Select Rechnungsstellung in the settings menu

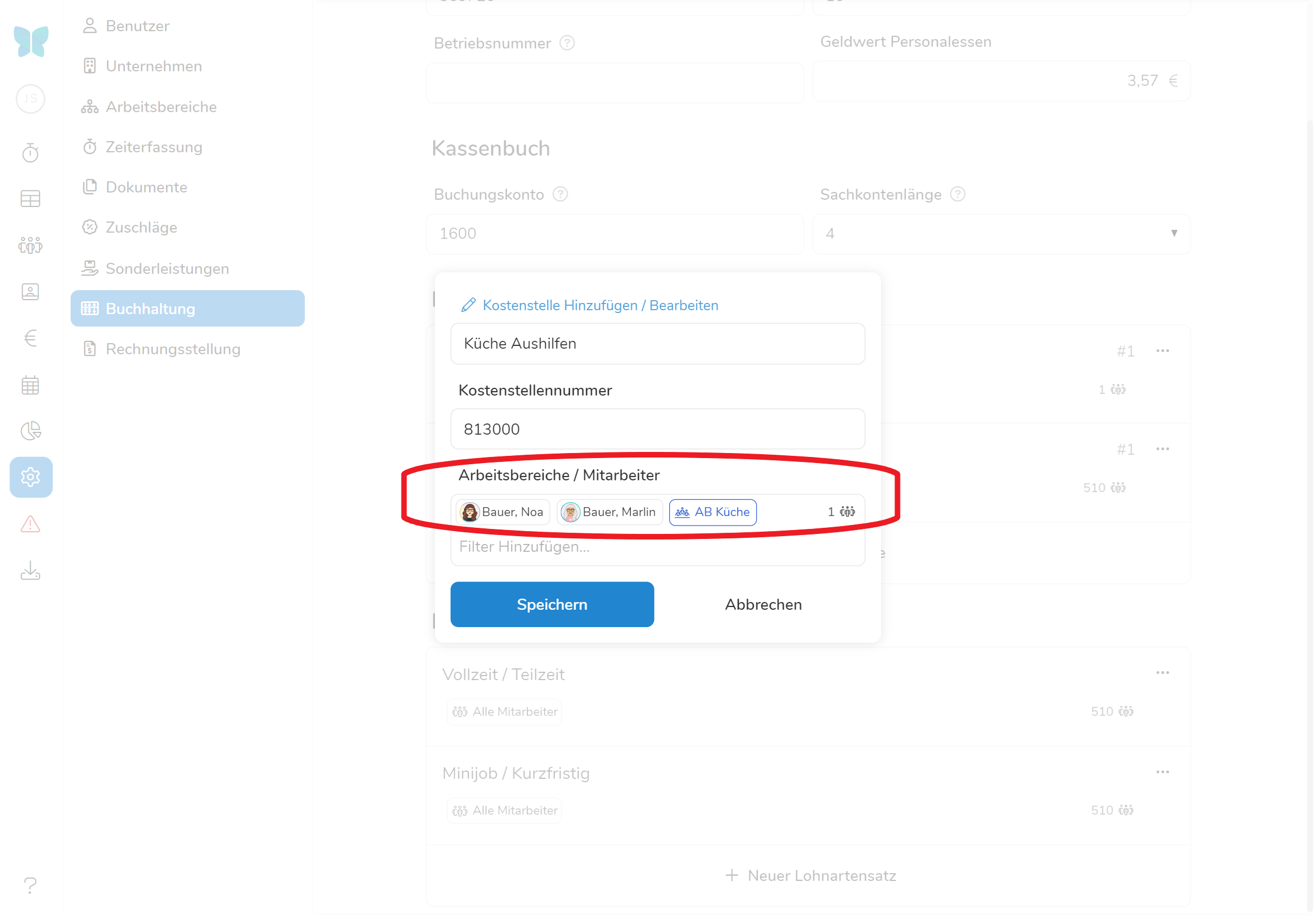click(x=172, y=349)
